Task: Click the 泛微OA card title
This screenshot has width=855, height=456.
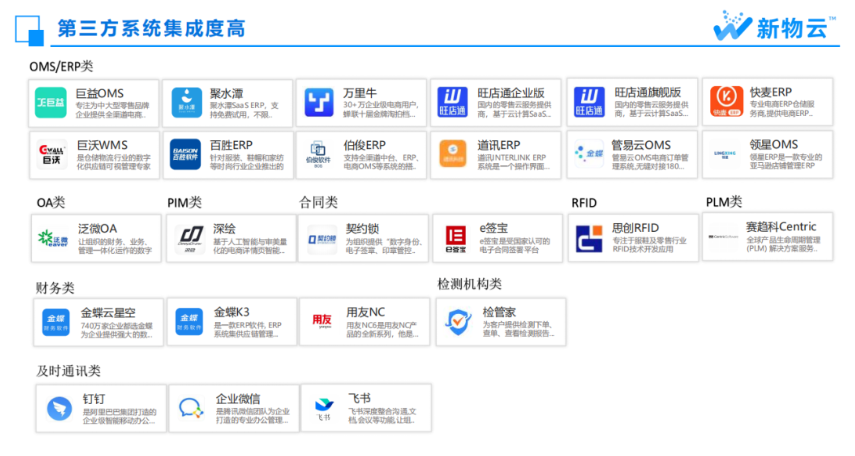Action: point(98,229)
